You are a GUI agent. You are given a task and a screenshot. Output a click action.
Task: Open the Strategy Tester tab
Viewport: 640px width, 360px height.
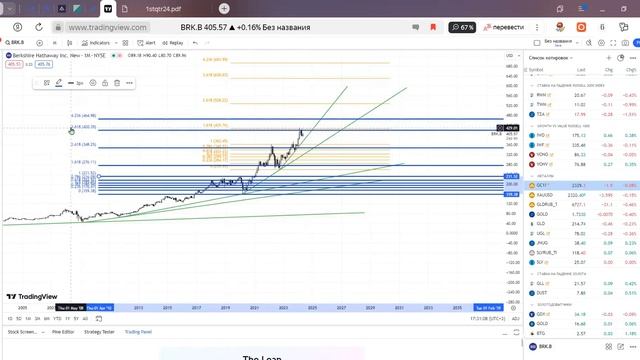(99, 332)
